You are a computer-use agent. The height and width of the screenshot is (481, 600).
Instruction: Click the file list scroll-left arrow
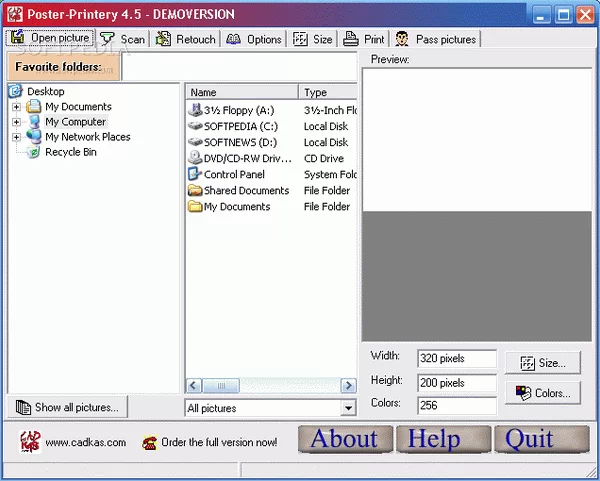[193, 385]
